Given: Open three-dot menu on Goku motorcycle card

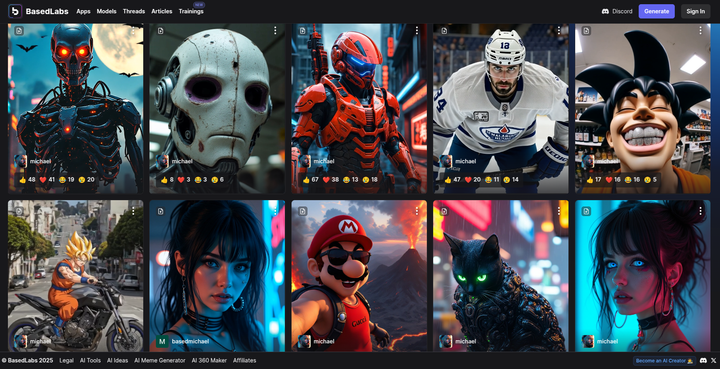Looking at the screenshot, I should [133, 211].
